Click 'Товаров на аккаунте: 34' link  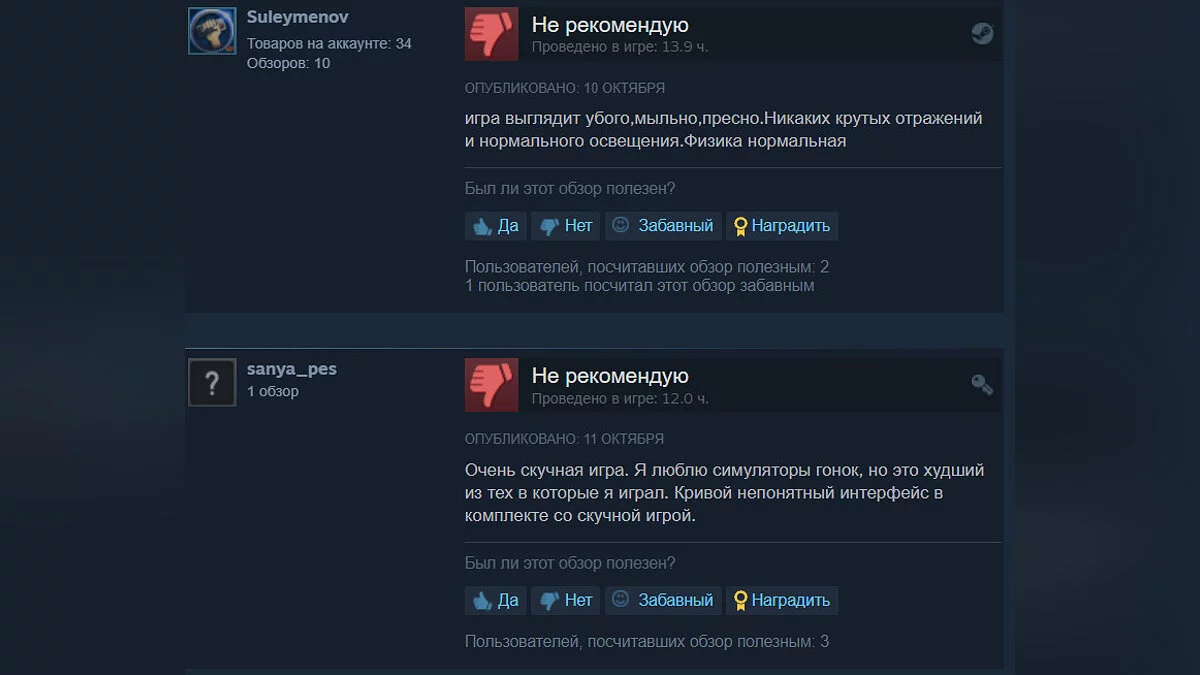329,44
